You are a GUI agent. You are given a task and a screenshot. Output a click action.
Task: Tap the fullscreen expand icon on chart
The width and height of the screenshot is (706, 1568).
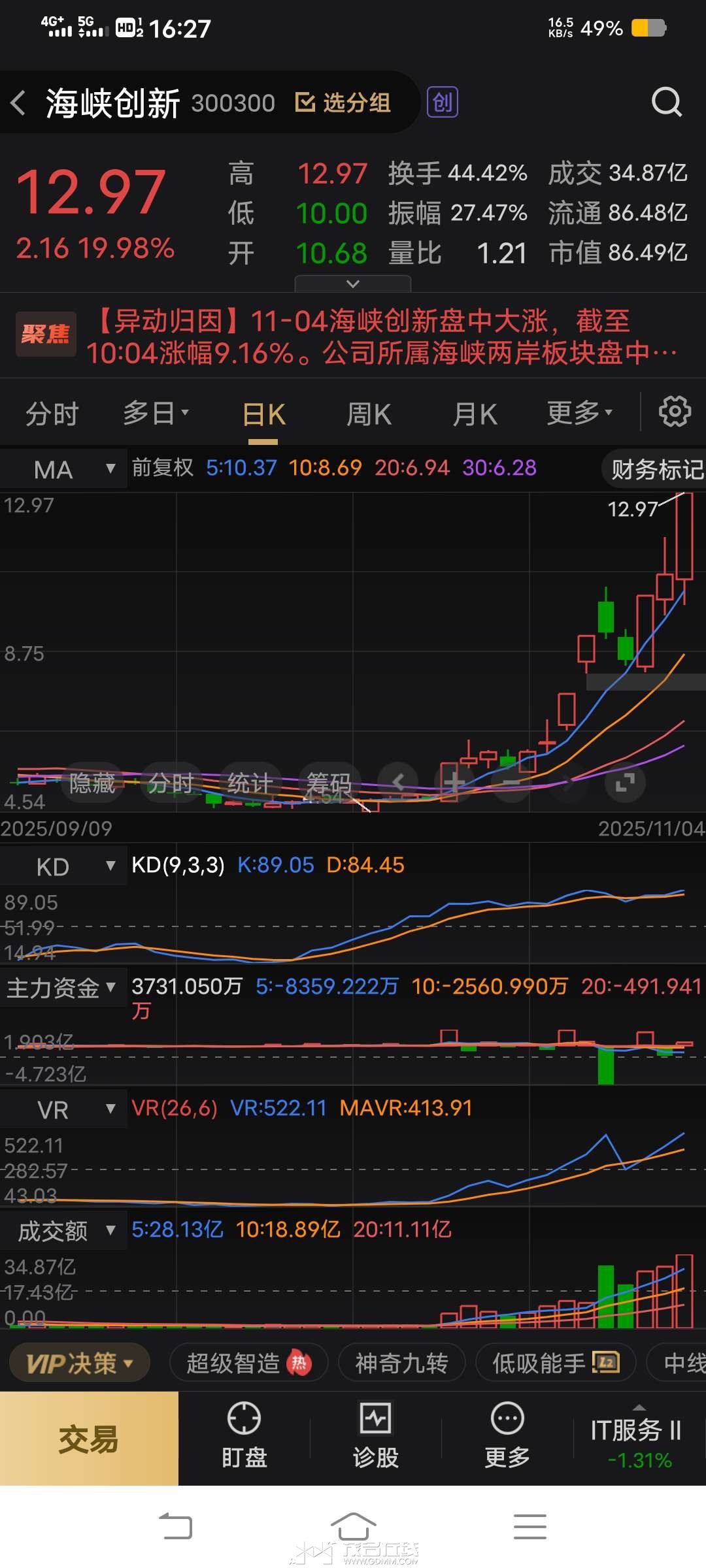(x=625, y=782)
